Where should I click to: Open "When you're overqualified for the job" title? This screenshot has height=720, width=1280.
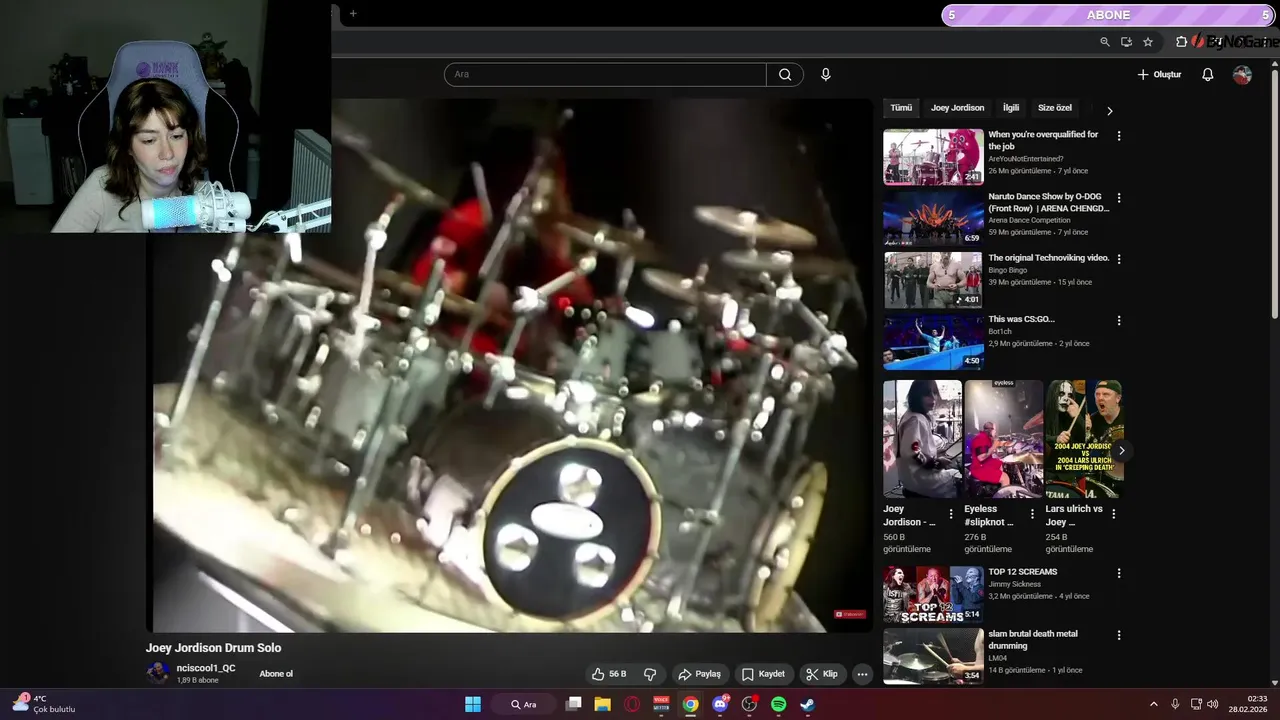tap(1043, 140)
